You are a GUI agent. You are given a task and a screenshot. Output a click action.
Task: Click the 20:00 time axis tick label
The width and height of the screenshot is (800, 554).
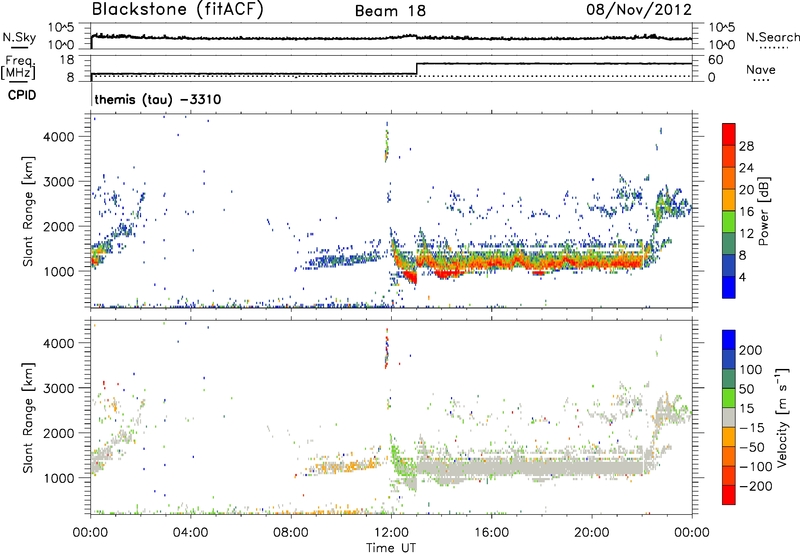591,533
